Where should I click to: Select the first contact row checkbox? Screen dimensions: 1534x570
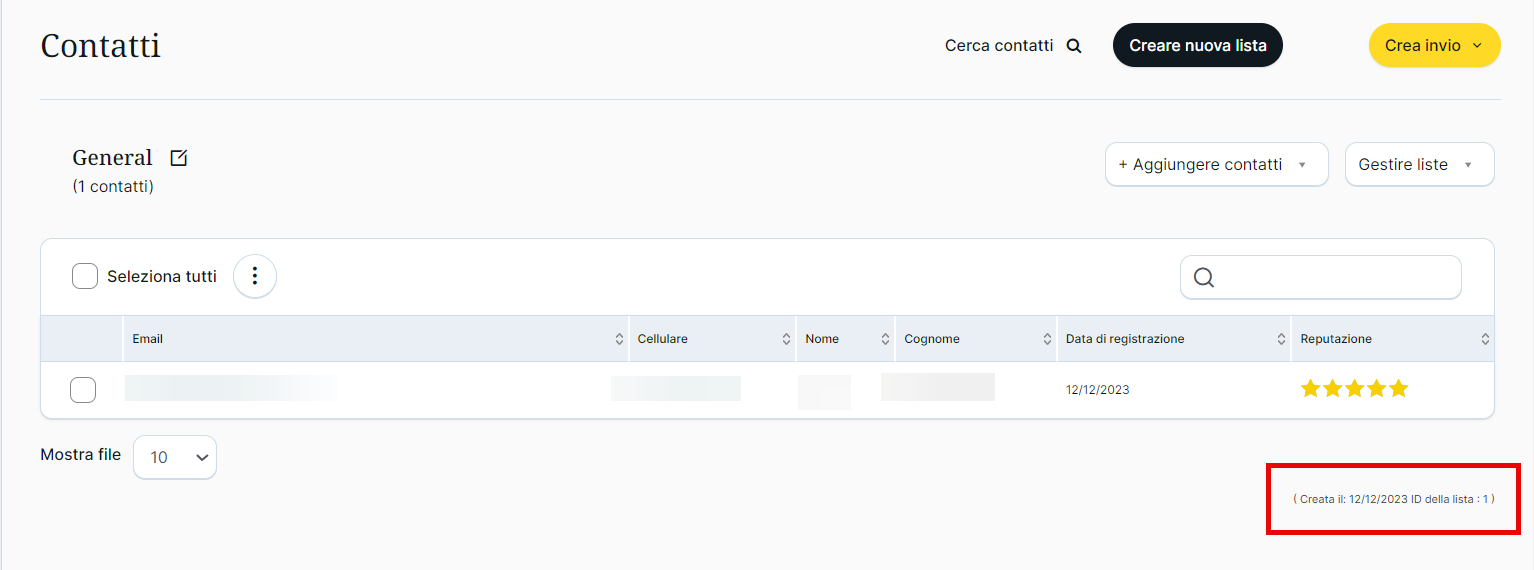click(x=83, y=390)
